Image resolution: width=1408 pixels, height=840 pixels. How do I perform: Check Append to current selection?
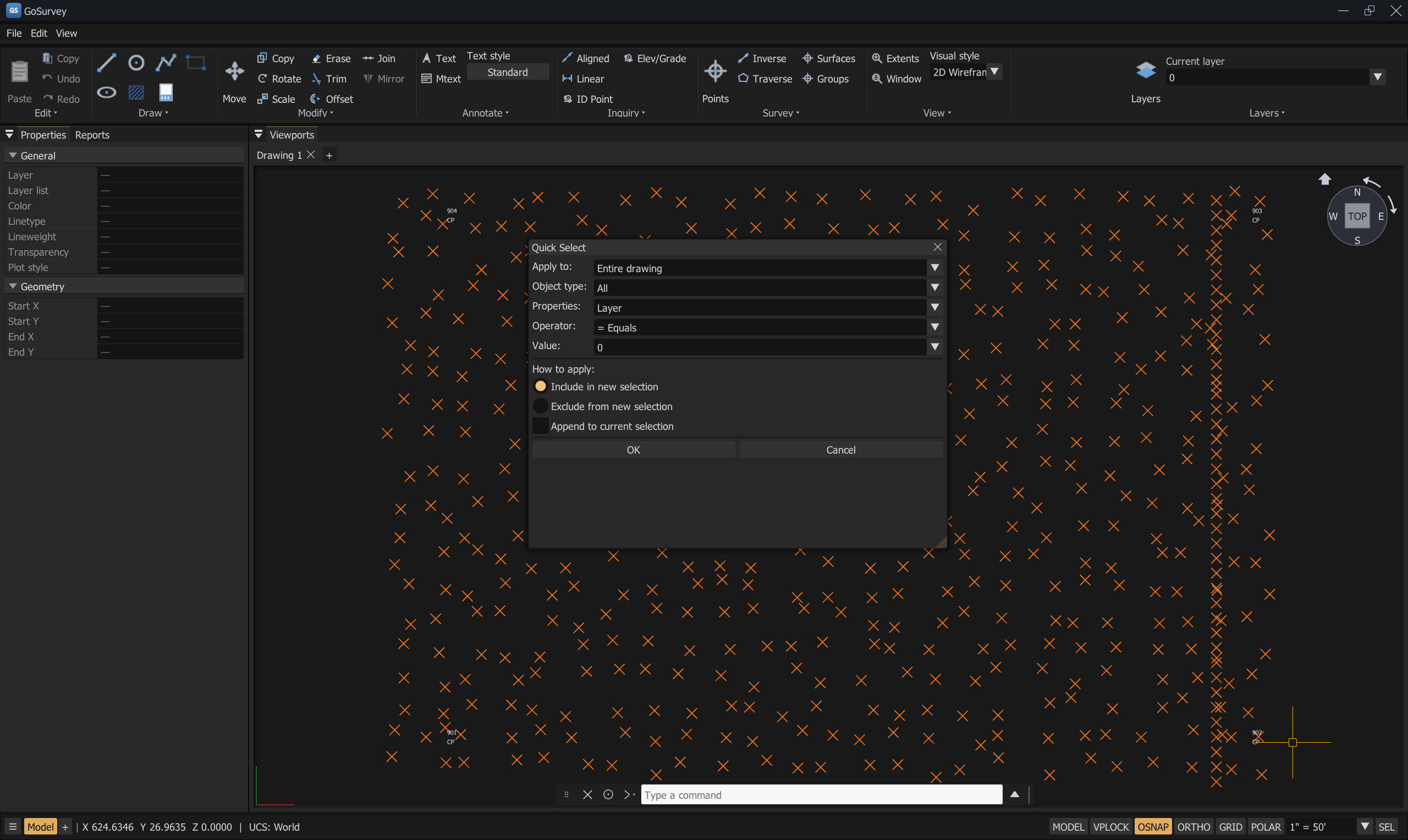(540, 425)
